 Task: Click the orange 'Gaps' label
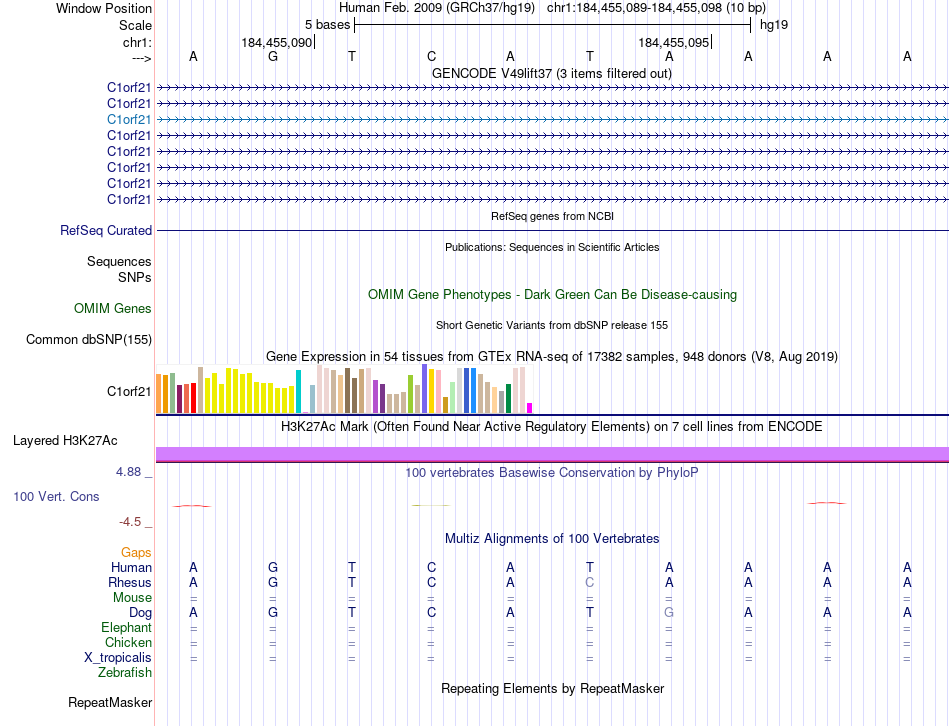click(136, 552)
